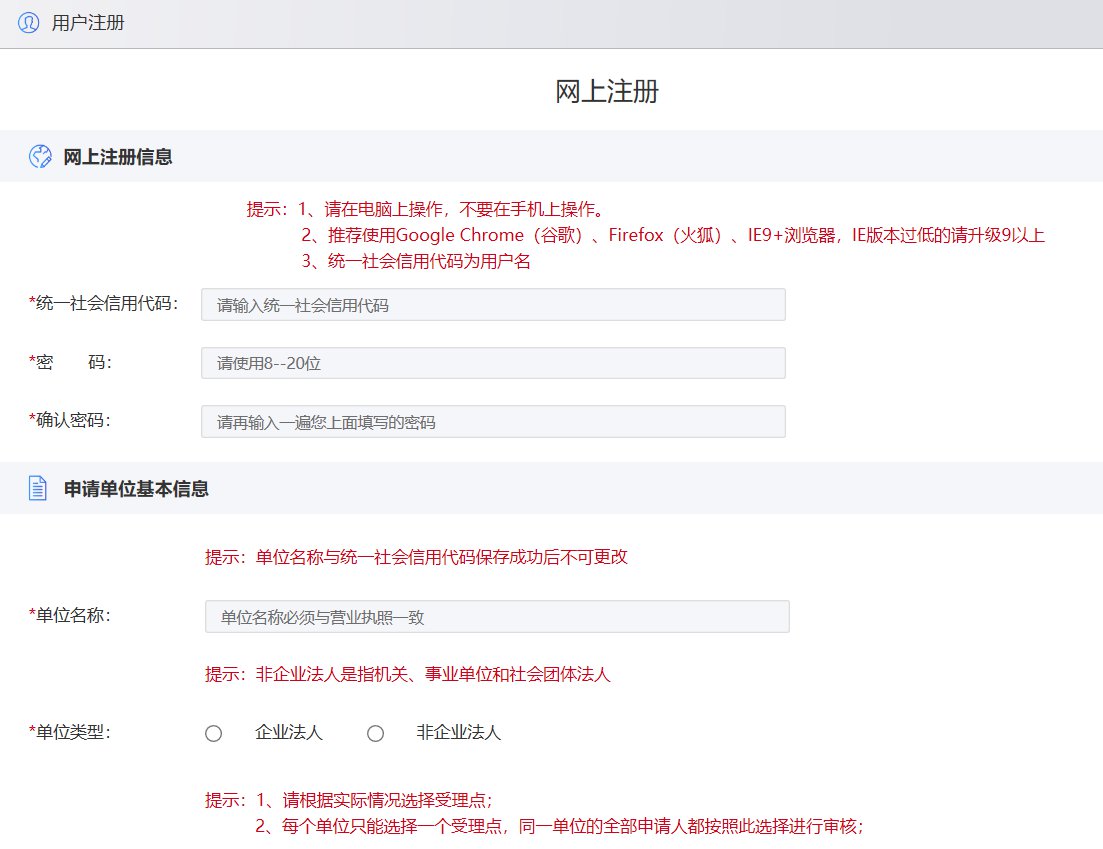The image size is (1103, 849).
Task: Click the user profile icon in header
Action: tap(28, 23)
